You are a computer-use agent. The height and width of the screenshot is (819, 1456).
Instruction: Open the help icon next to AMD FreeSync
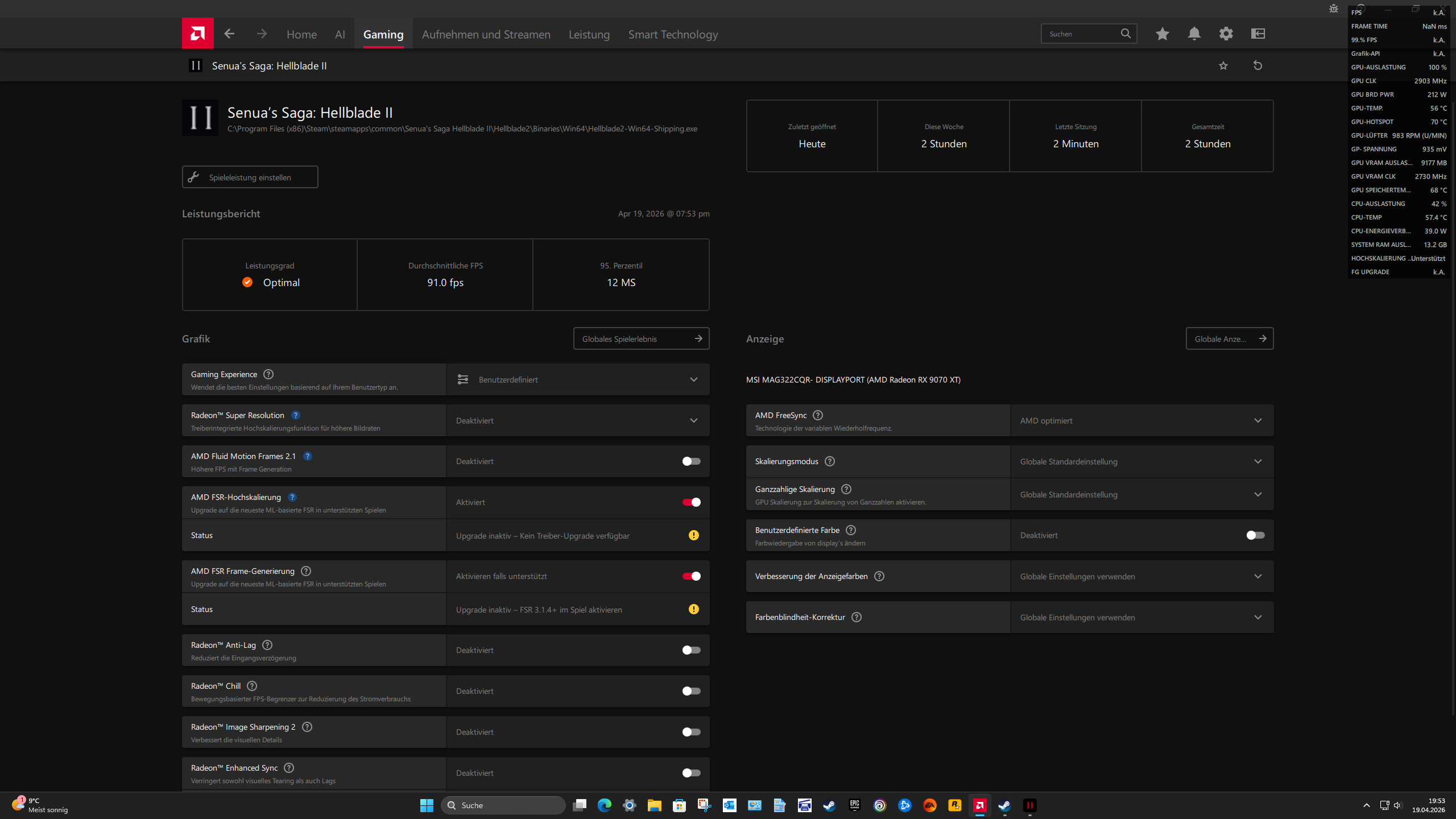pyautogui.click(x=818, y=415)
